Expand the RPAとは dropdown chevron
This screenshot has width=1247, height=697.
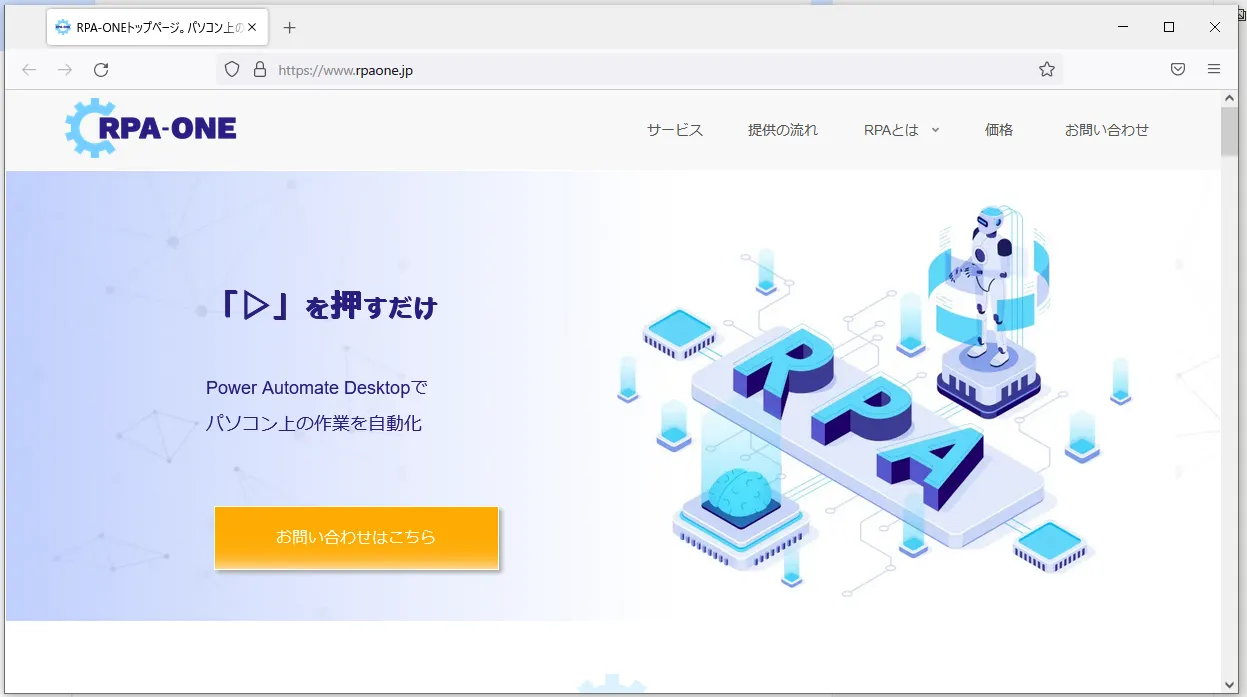point(935,130)
